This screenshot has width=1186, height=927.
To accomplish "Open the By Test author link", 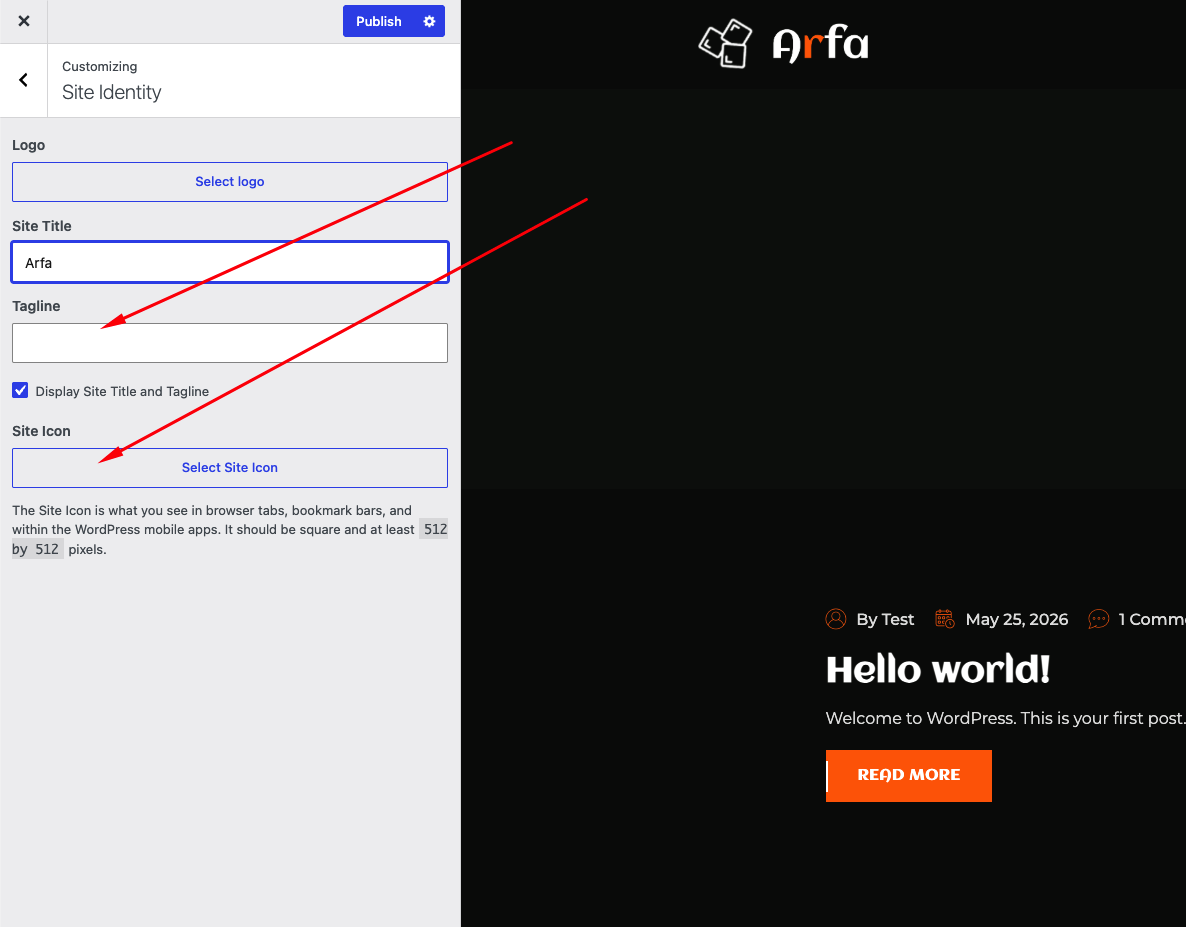I will point(885,619).
